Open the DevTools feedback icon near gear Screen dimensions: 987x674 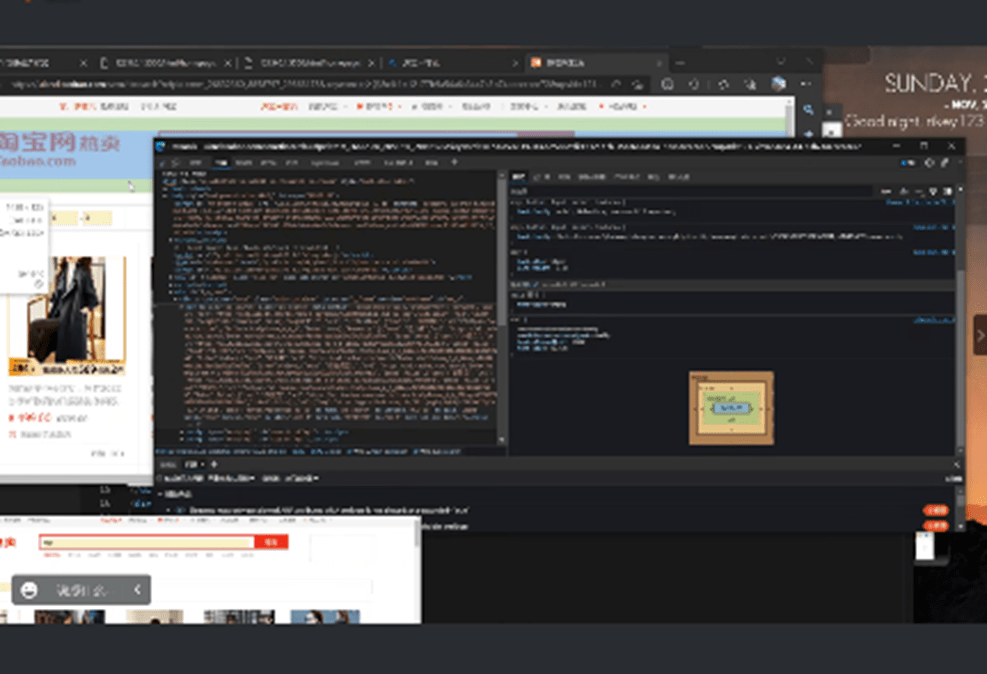pyautogui.click(x=945, y=162)
